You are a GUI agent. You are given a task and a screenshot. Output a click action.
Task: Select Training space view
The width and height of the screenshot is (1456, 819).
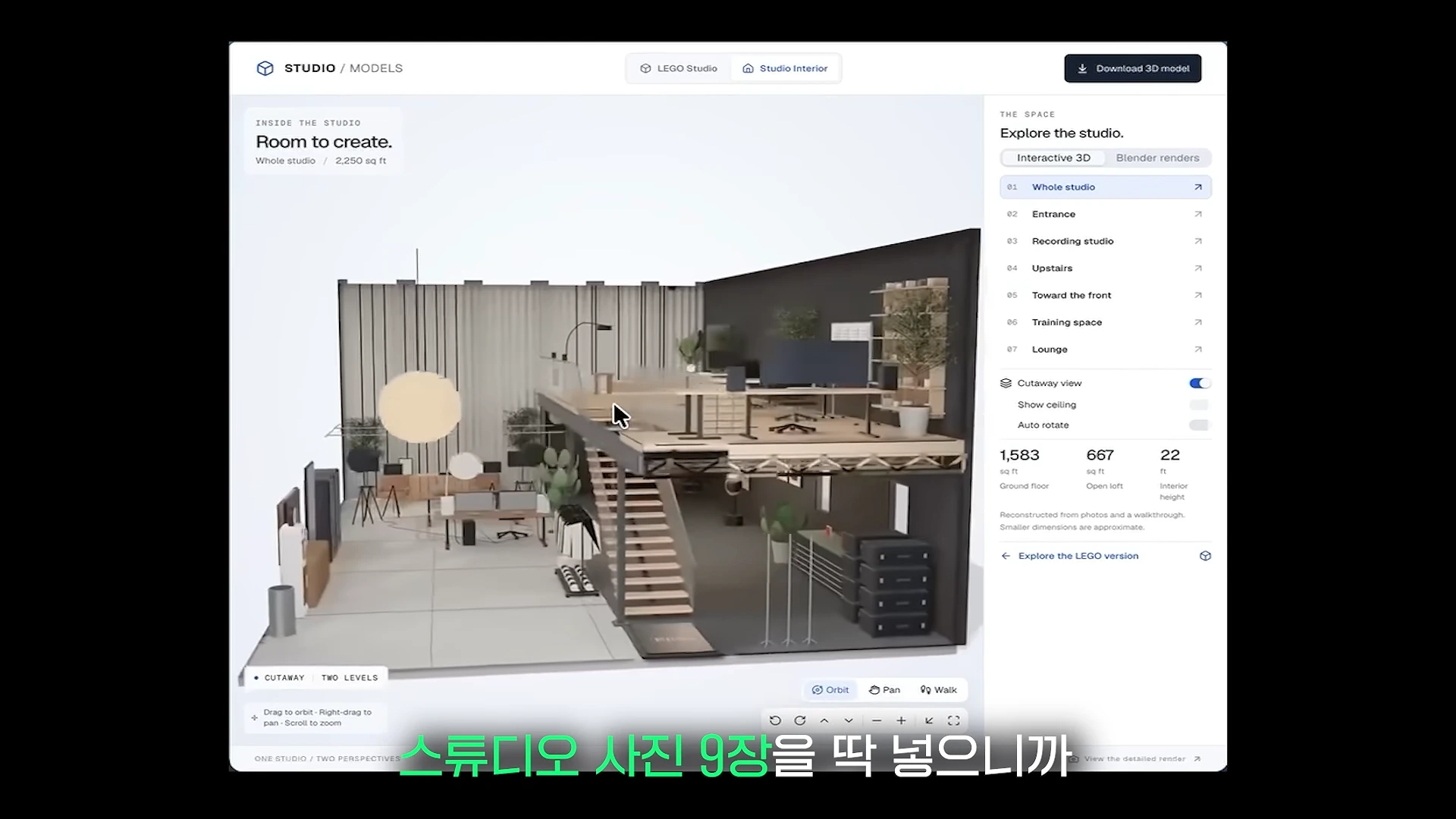1106,322
